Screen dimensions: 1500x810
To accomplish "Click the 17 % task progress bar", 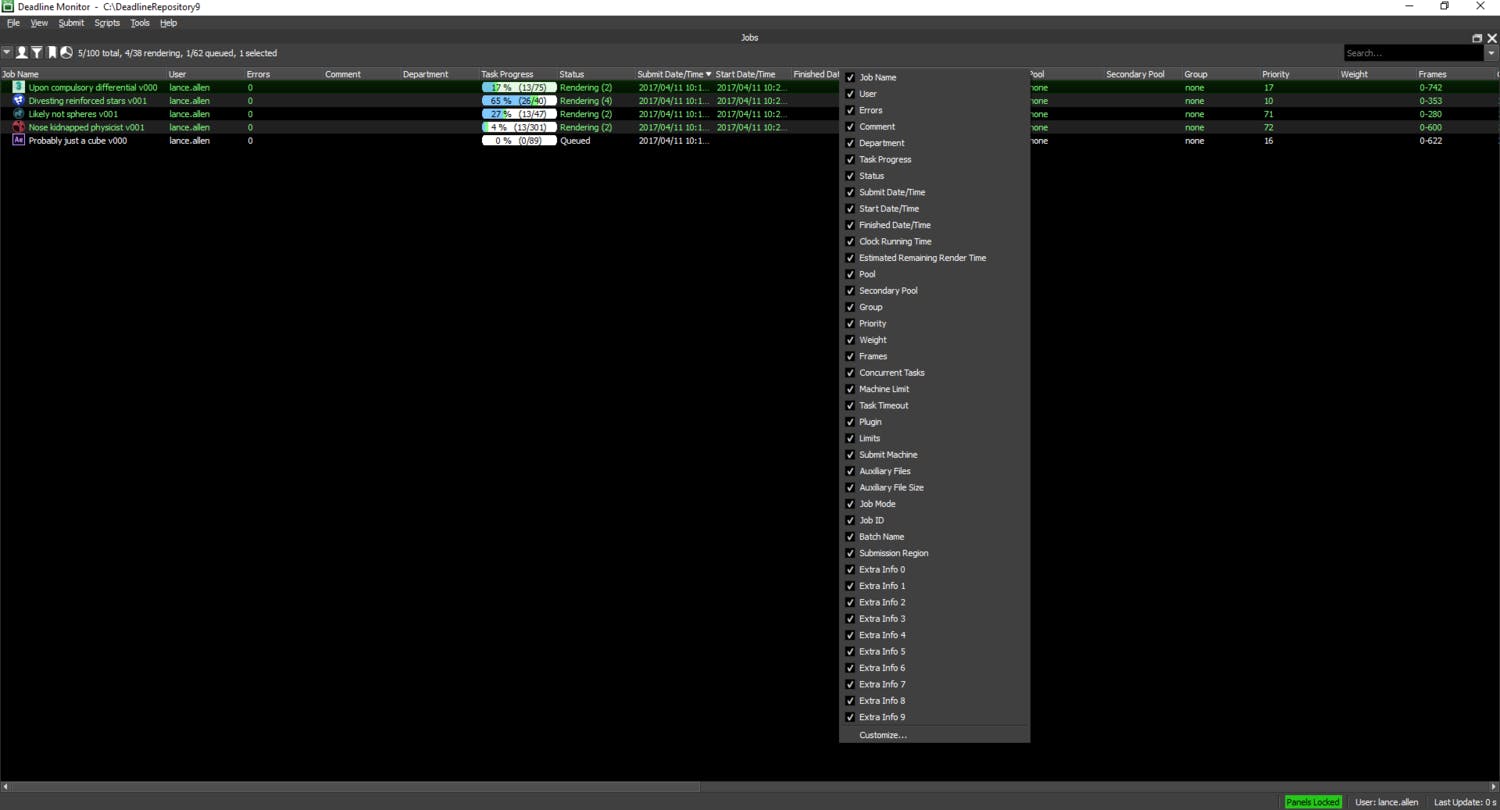I will (519, 87).
